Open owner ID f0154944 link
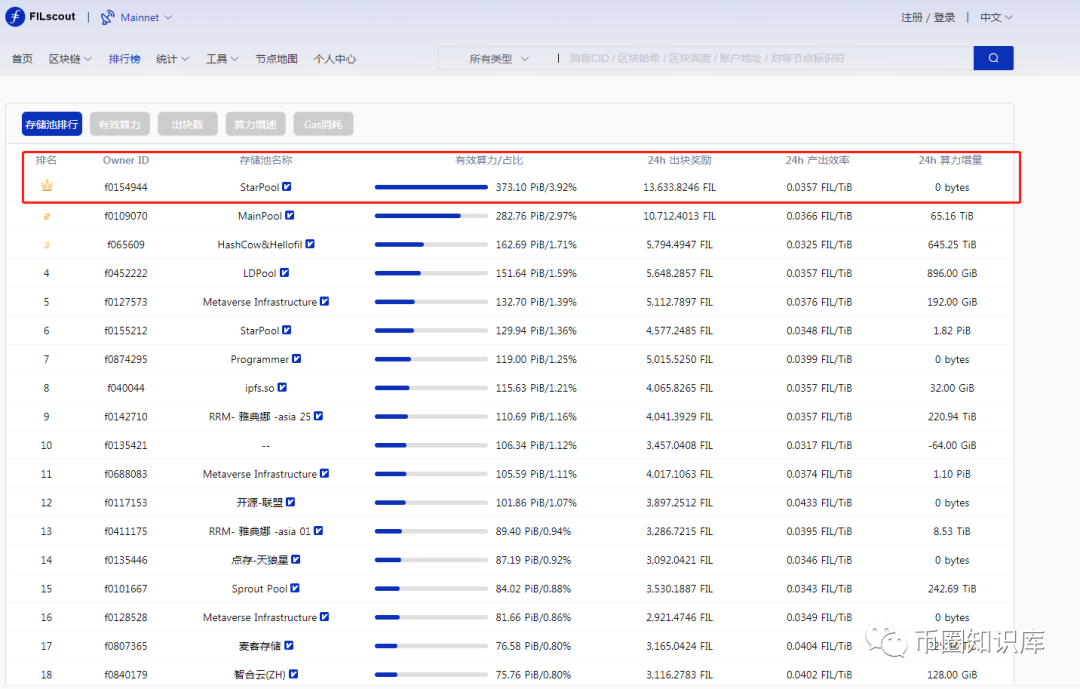Viewport: 1080px width, 689px height. tap(126, 187)
